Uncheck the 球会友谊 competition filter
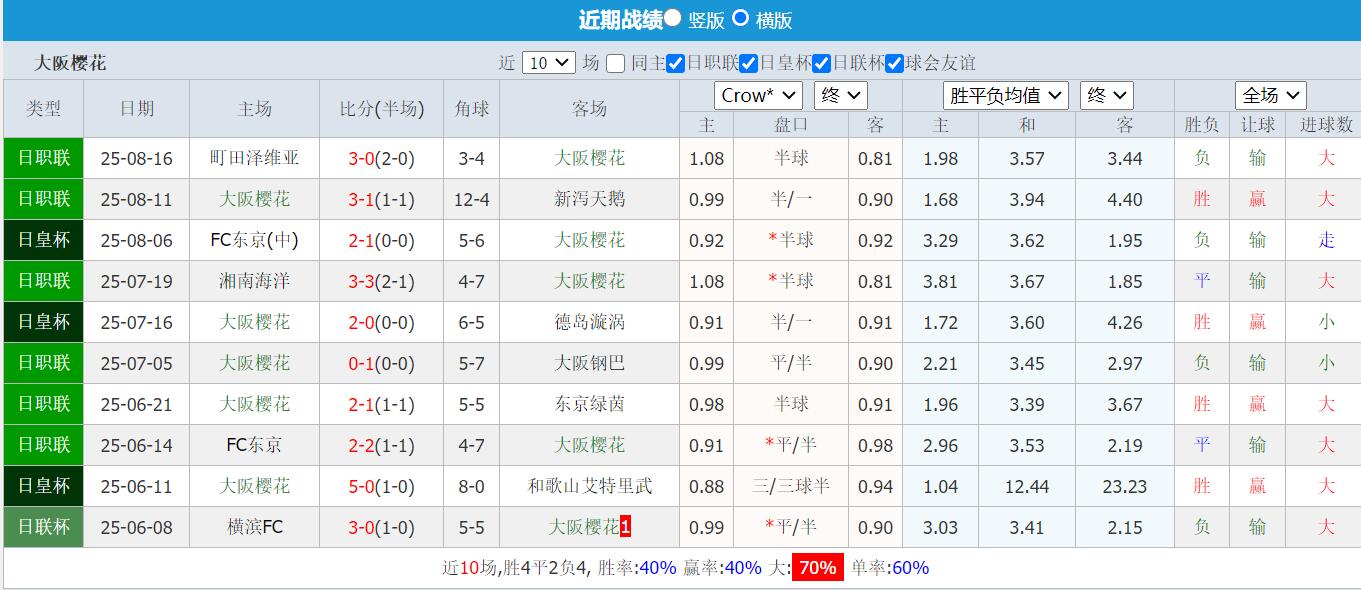1361x590 pixels. tap(893, 63)
